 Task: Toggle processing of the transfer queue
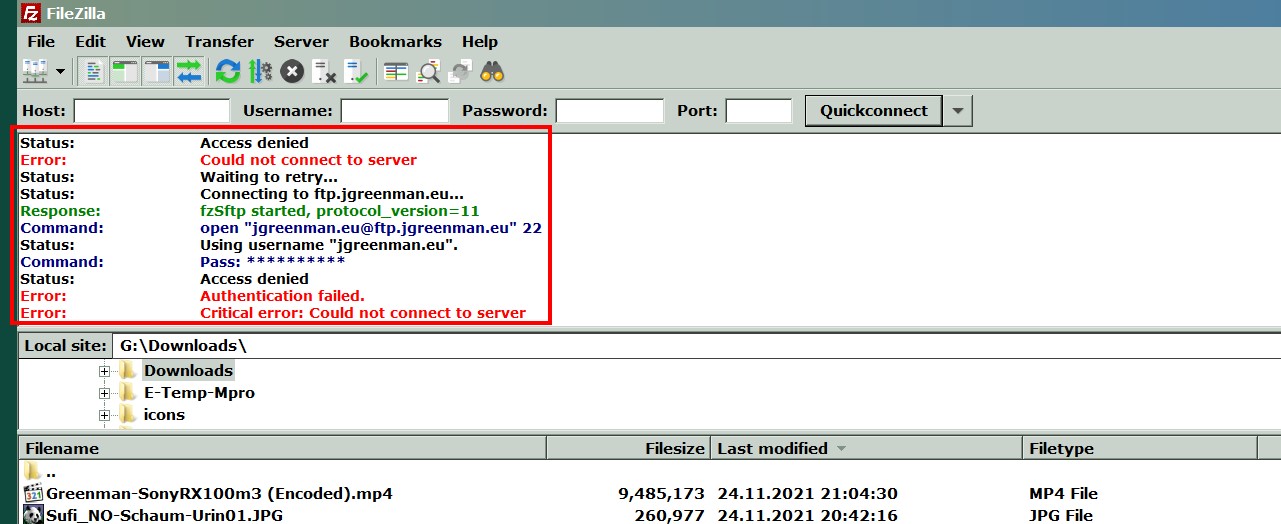tap(260, 71)
